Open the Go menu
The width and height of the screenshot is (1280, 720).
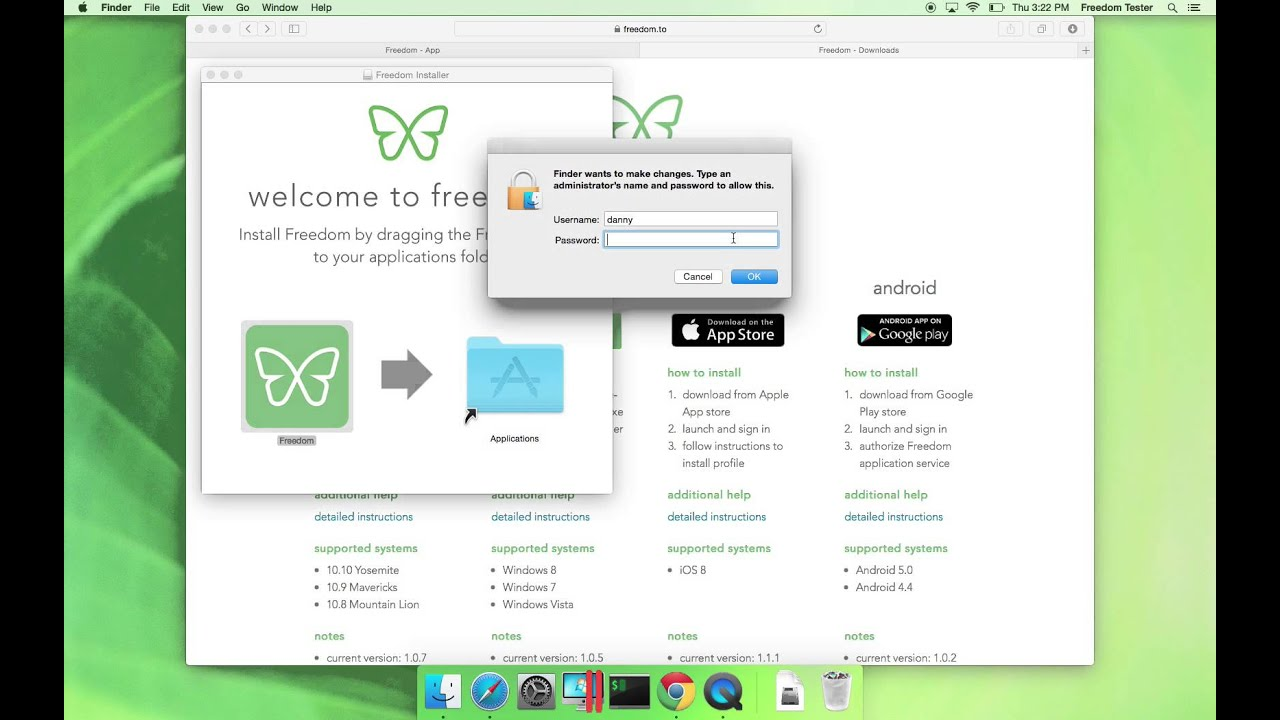(242, 7)
